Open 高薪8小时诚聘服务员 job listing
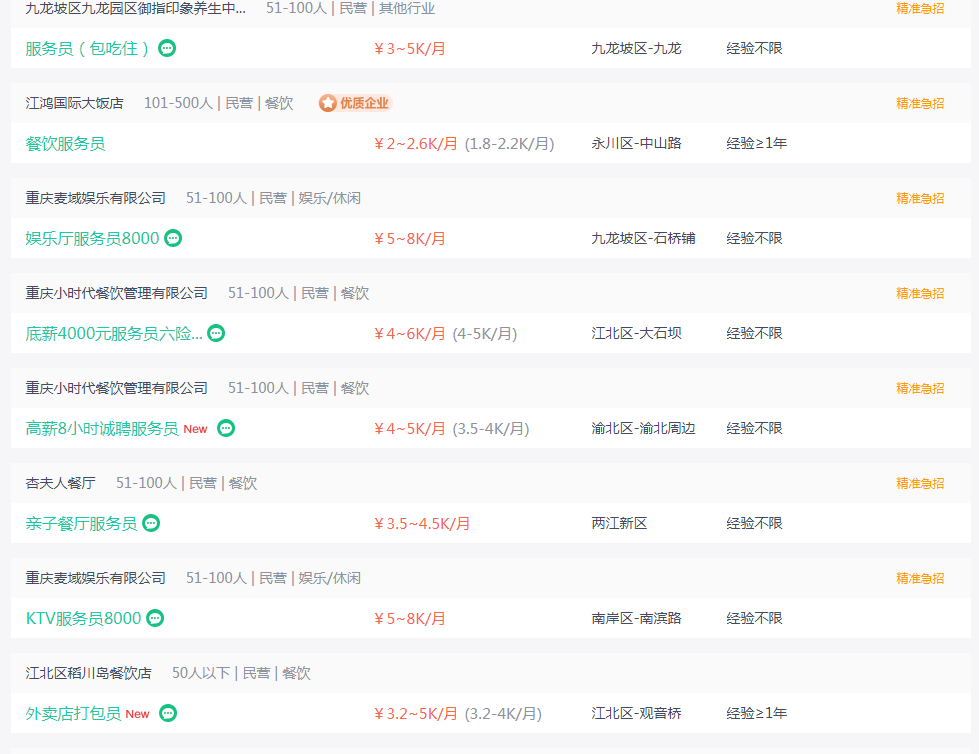The image size is (979, 754). [102, 429]
